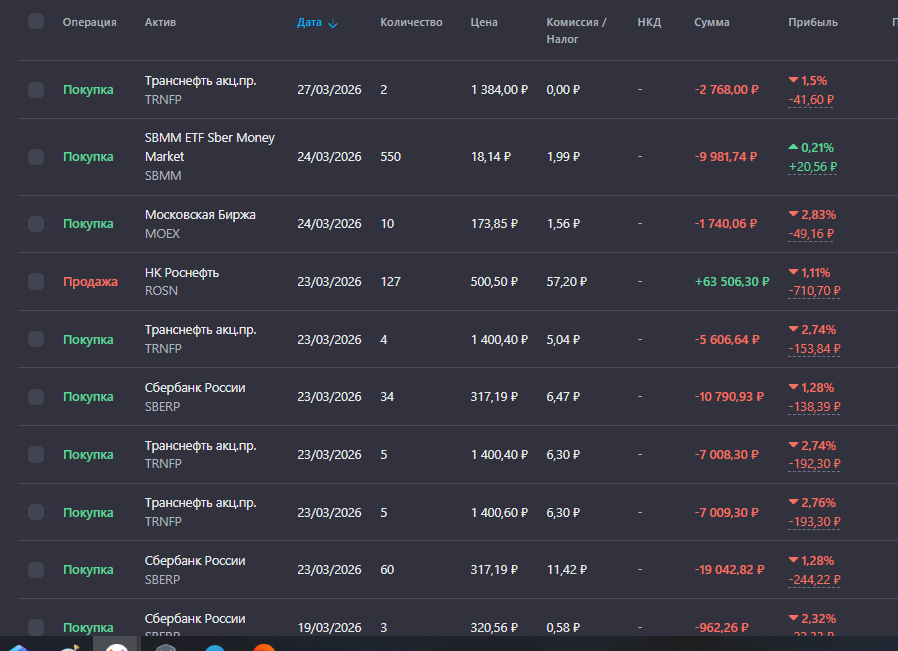This screenshot has width=898, height=651.
Task: Click the green up-triangle beside 0,21%
Action: point(793,147)
